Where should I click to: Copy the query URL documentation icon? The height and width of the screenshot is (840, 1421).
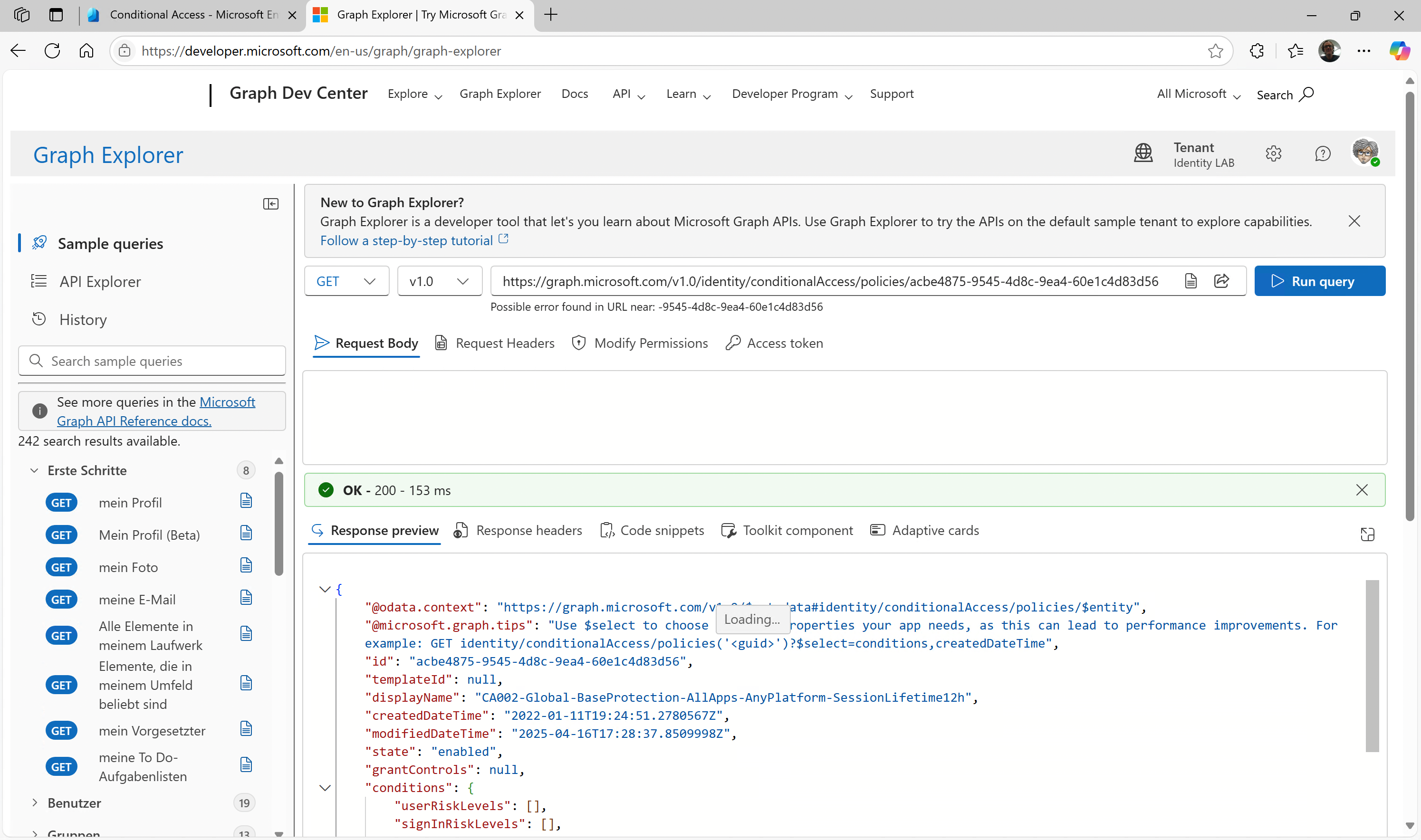1191,281
